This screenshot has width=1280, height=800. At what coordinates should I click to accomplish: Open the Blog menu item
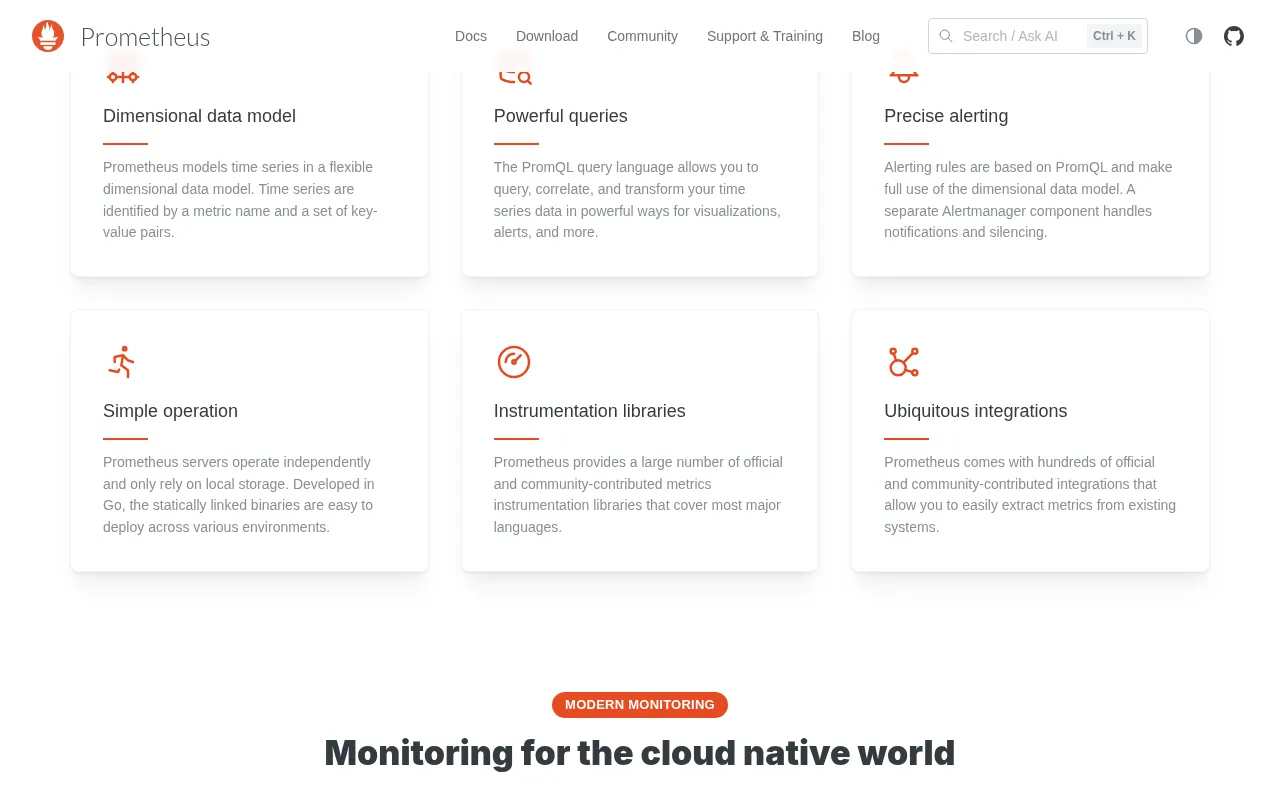pyautogui.click(x=866, y=36)
